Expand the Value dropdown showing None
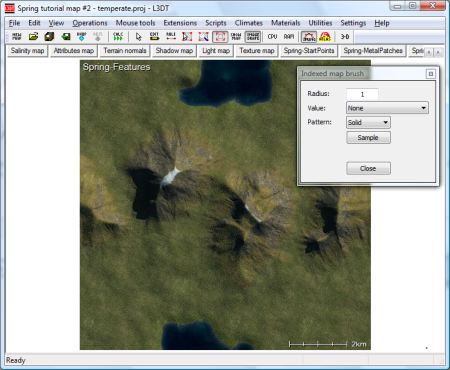Viewport: 450px width, 370px height. point(387,108)
